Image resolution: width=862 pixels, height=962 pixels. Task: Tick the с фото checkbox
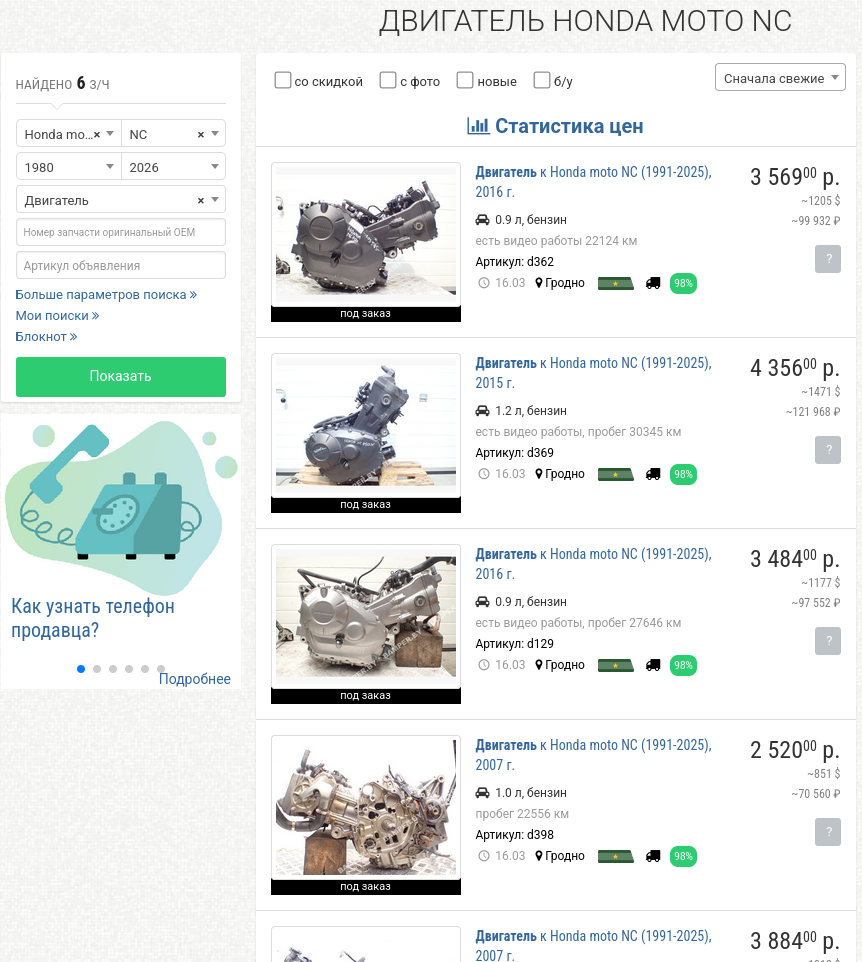point(388,80)
